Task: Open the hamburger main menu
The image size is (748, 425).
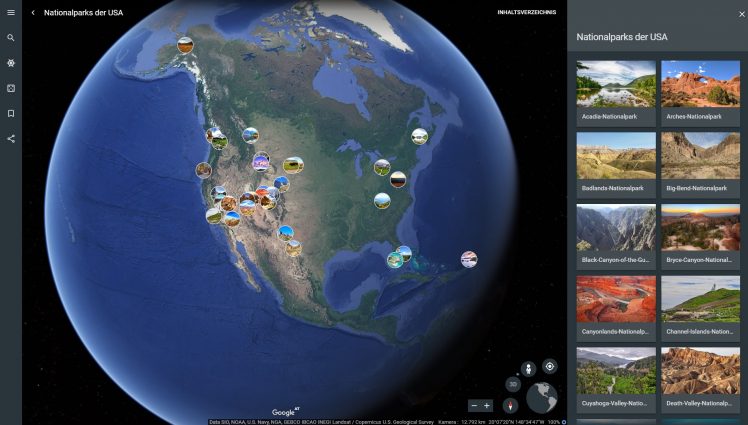Action: [x=11, y=13]
